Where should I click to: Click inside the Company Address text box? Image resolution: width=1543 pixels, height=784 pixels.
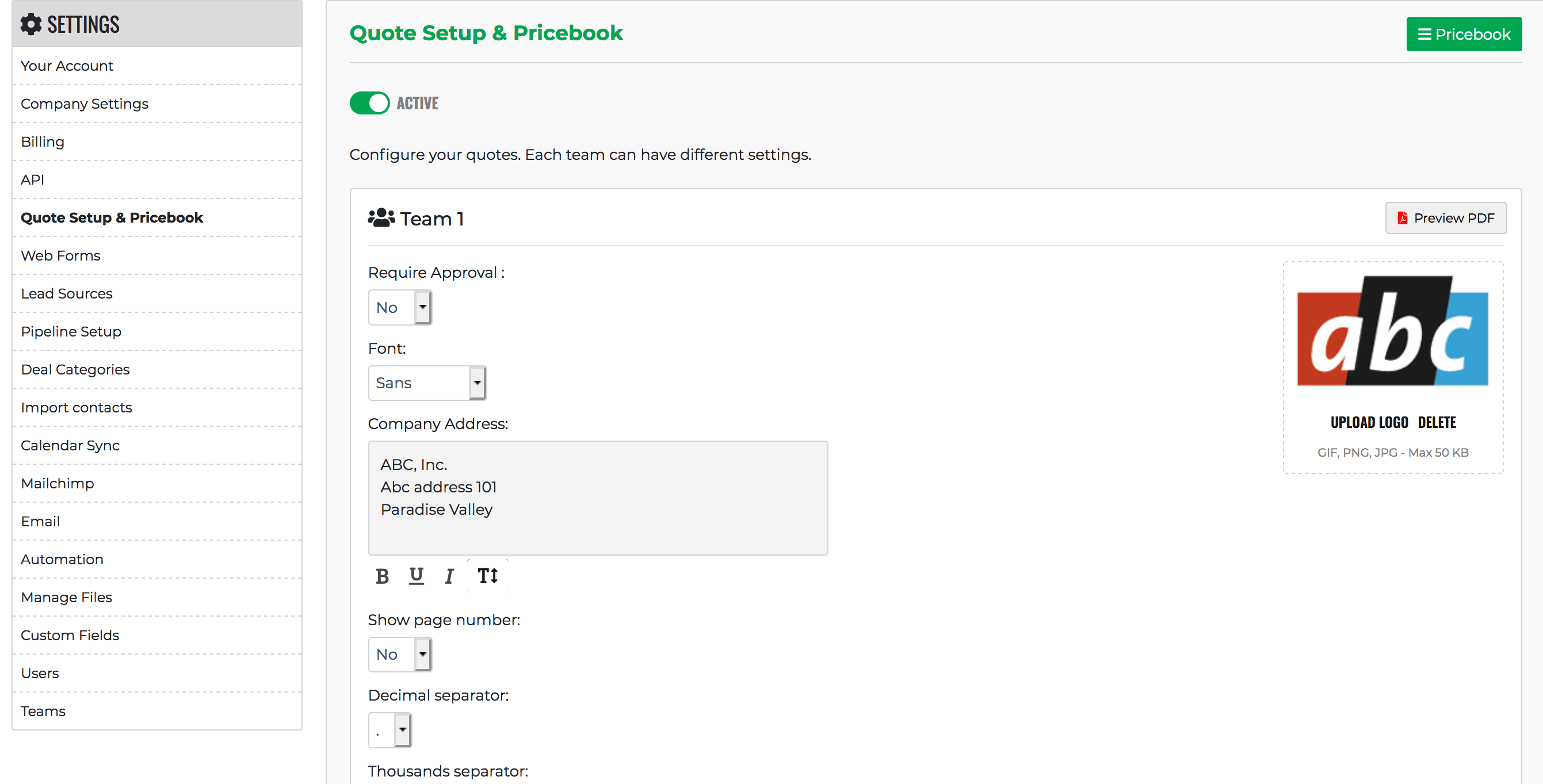[x=597, y=498]
